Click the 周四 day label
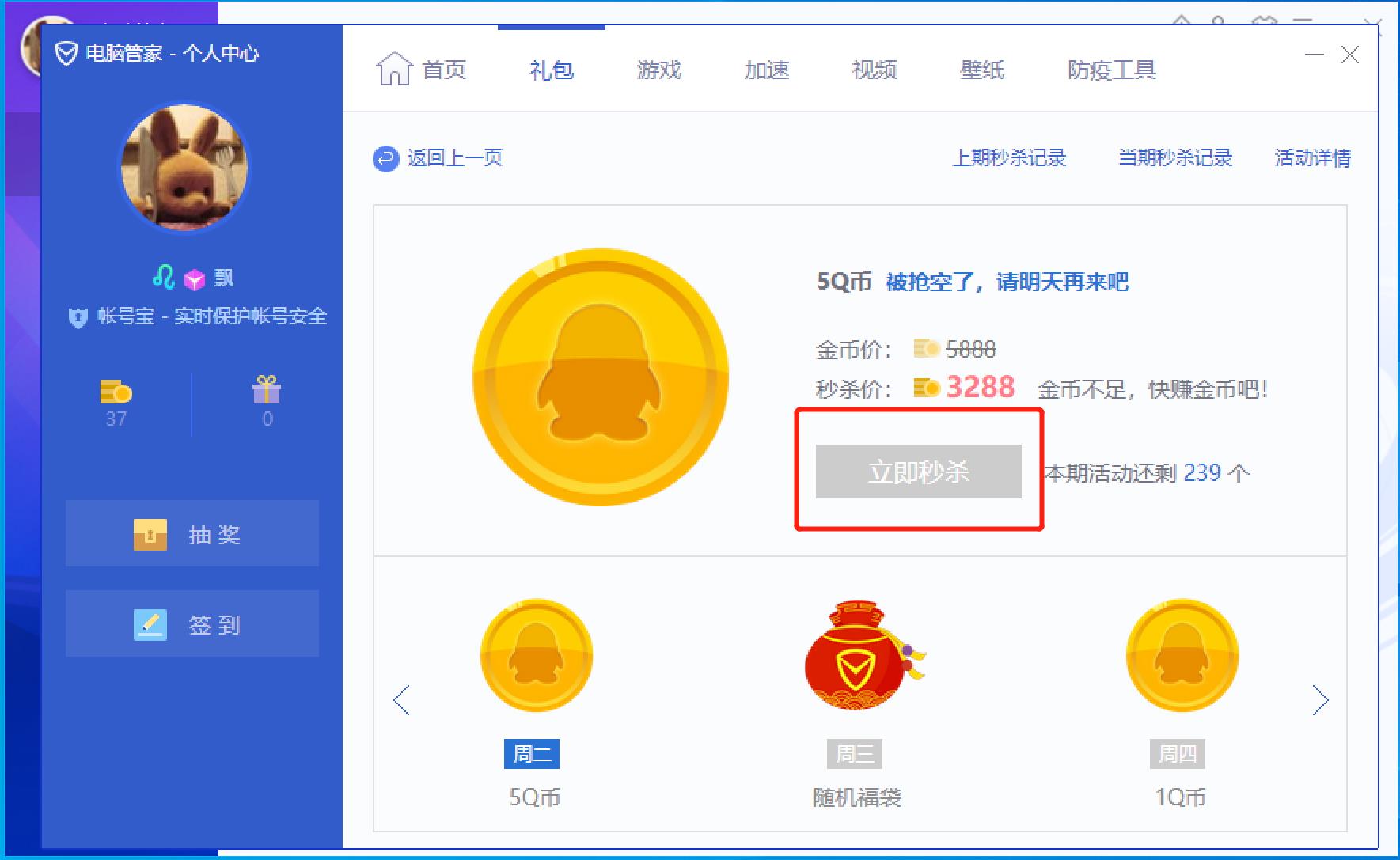1400x860 pixels. 1178,754
